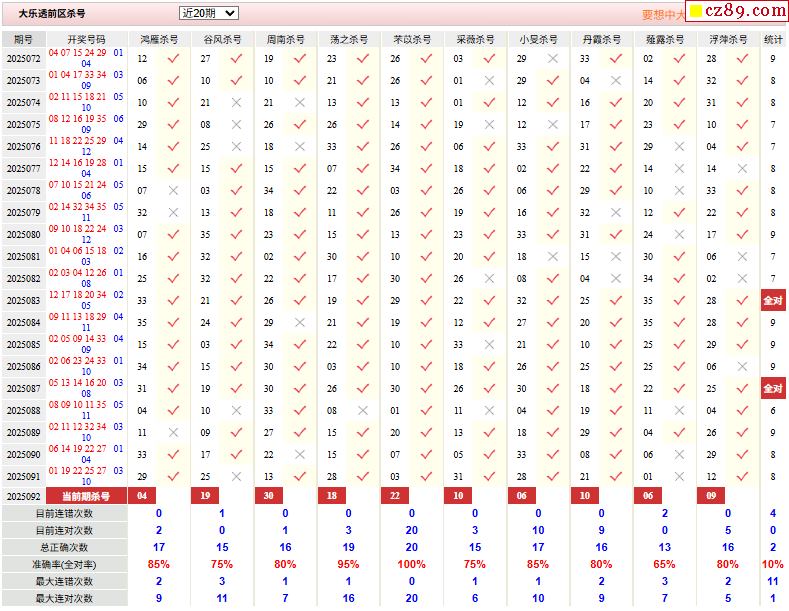Click 荡之 check mark in row 2025080
789x611 pixels.
pyautogui.click(x=363, y=234)
